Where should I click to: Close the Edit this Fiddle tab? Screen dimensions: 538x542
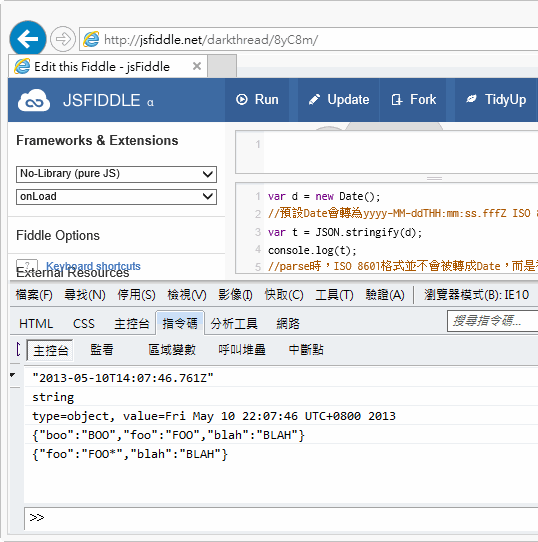click(197, 66)
